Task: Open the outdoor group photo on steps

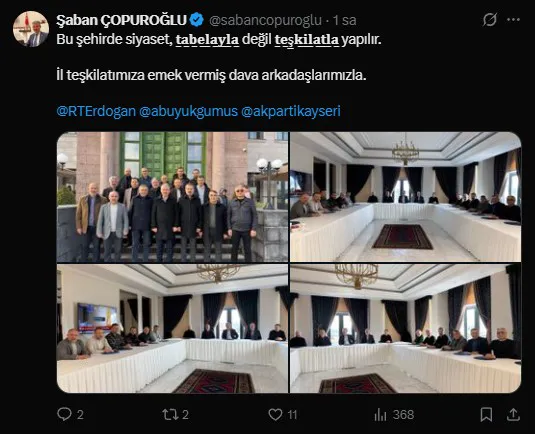Action: tap(172, 197)
